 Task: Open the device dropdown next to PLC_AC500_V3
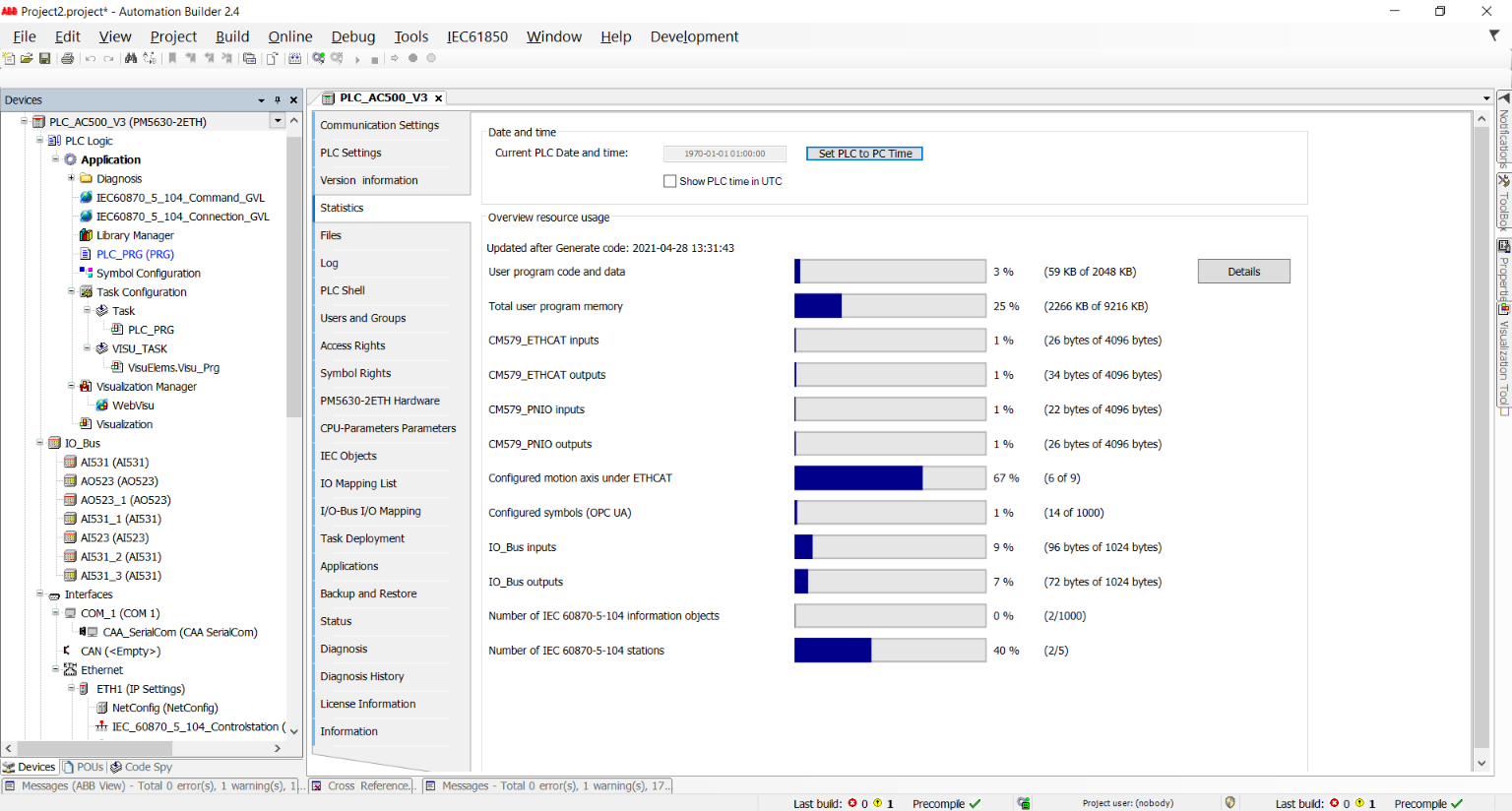point(277,120)
